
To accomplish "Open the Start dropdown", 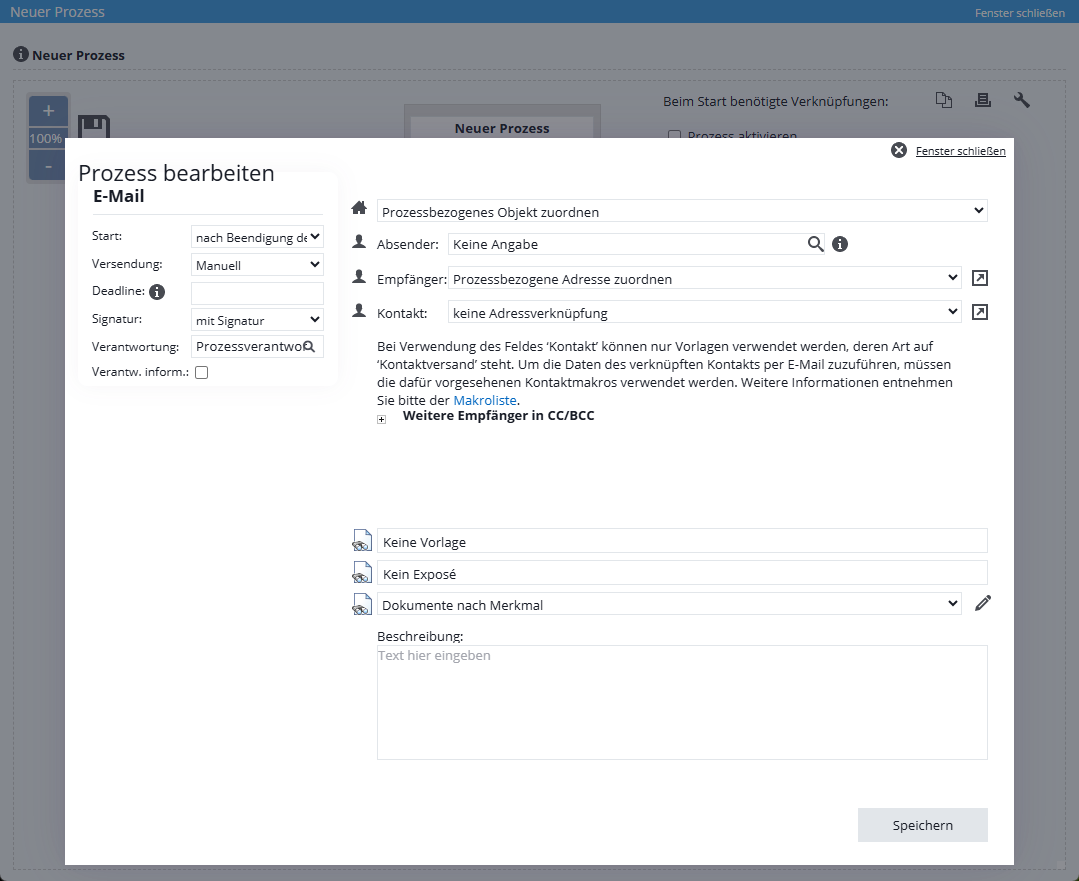I will 257,237.
